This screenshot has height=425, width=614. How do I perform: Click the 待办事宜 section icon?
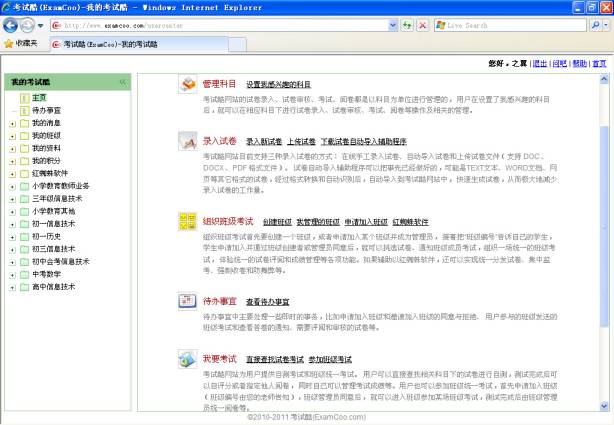187,301
